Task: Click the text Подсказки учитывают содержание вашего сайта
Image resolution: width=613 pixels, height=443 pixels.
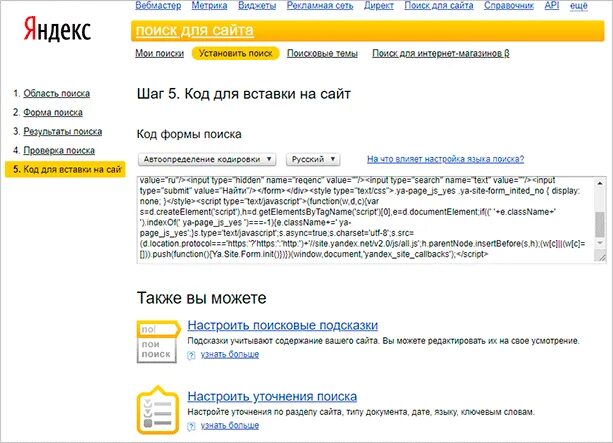Action: (283, 341)
